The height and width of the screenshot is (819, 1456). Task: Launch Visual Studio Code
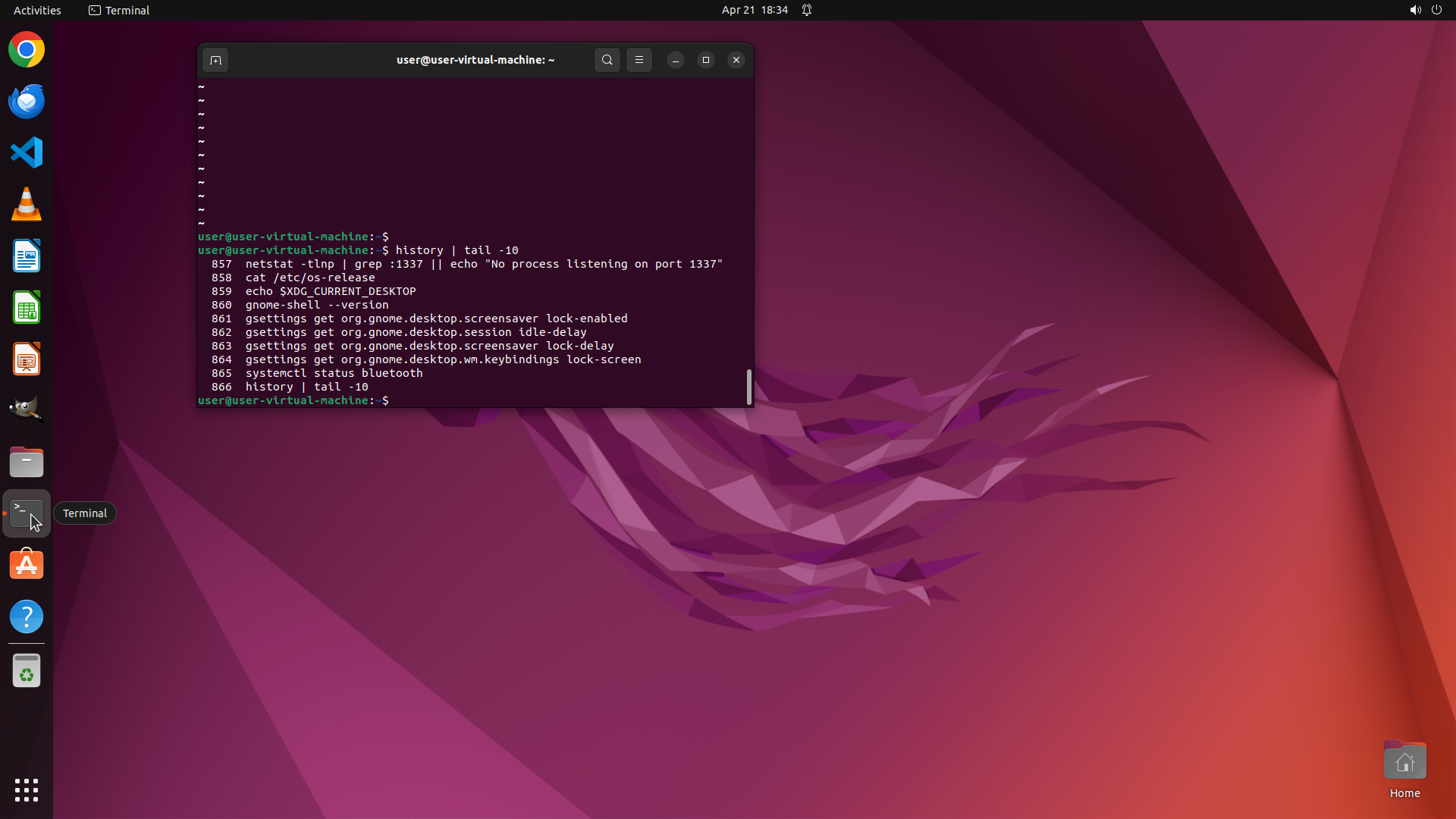27,153
